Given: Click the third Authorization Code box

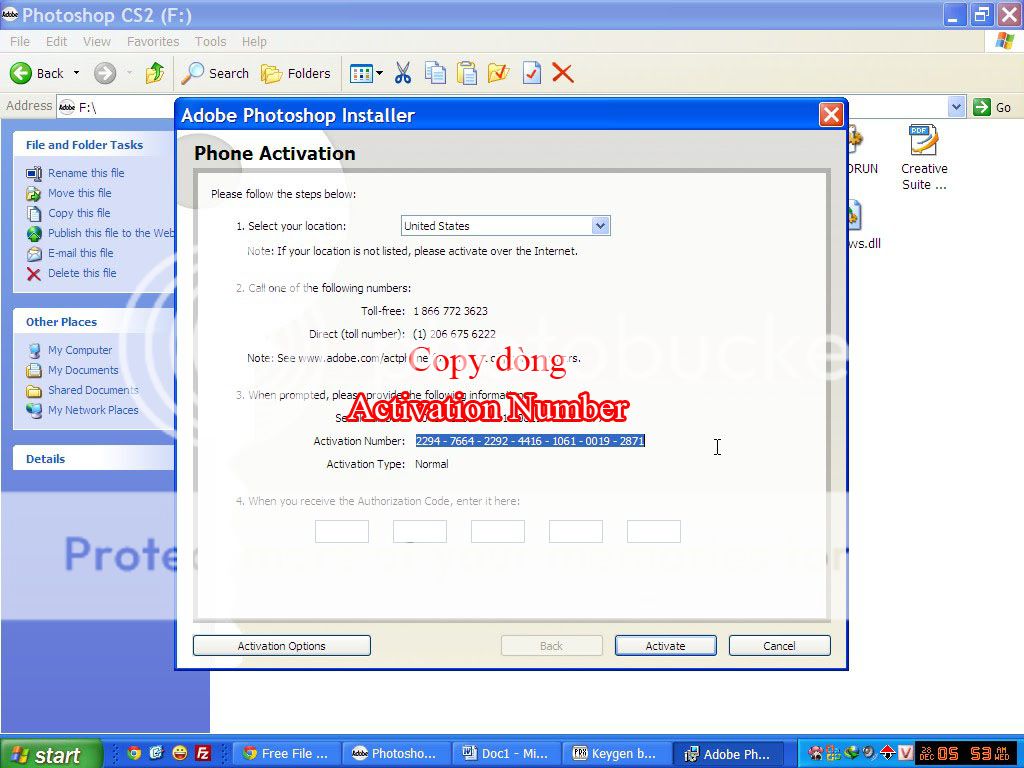Looking at the screenshot, I should (x=498, y=532).
